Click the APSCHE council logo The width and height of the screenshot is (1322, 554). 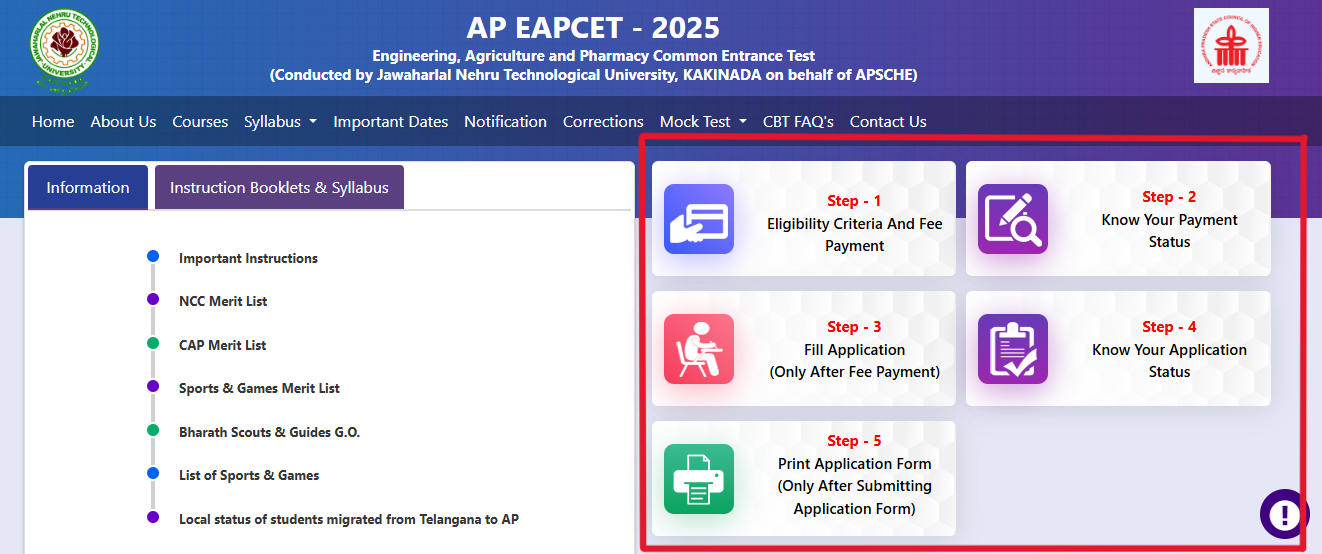coord(1230,46)
